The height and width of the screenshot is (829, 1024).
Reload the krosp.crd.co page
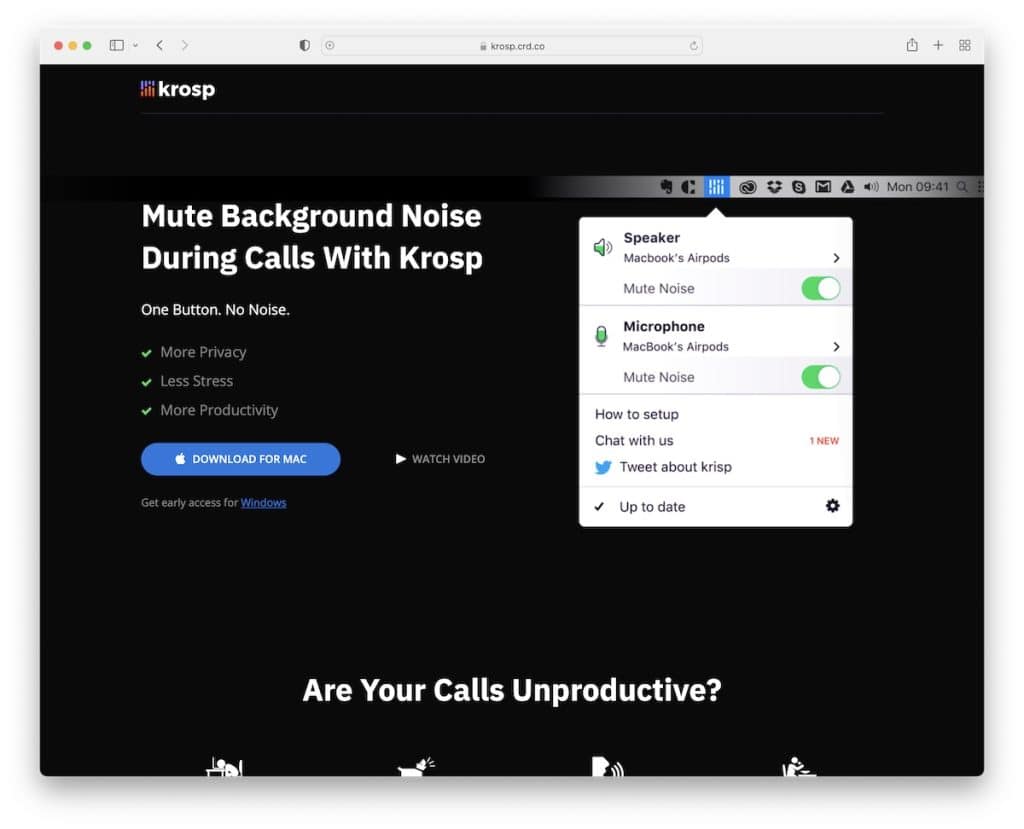(x=694, y=46)
